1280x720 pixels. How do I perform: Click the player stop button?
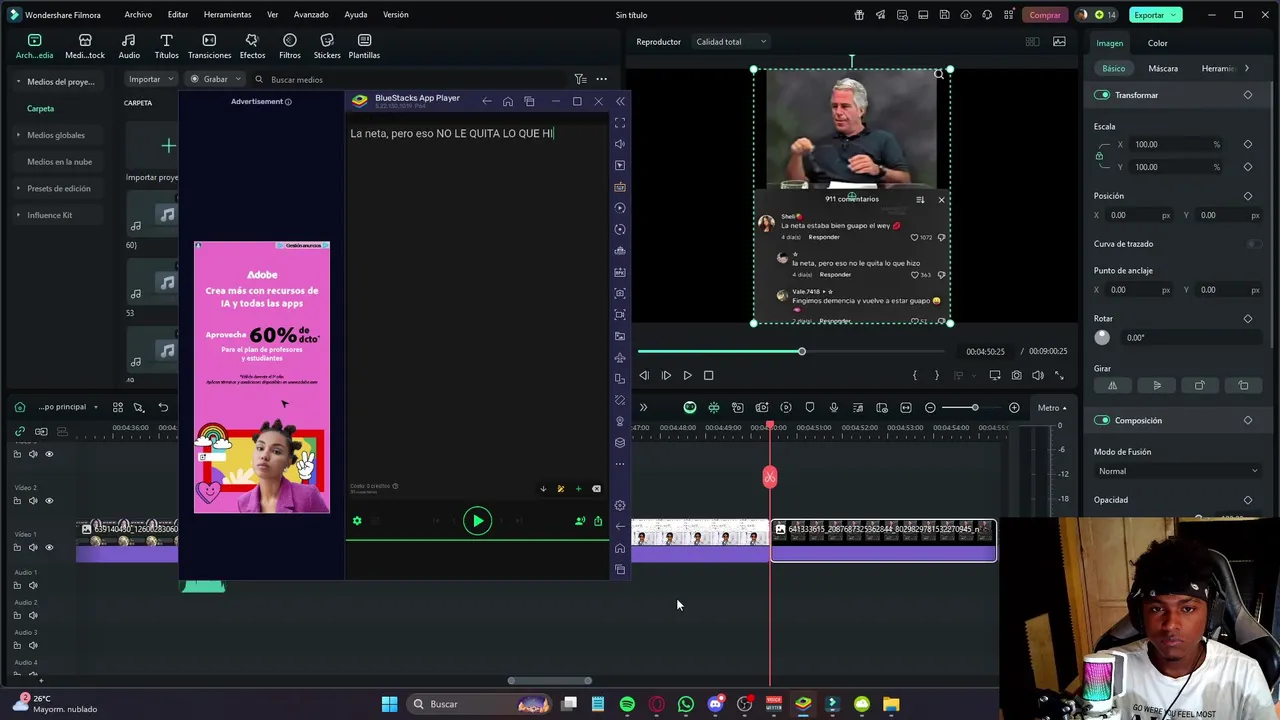point(708,375)
